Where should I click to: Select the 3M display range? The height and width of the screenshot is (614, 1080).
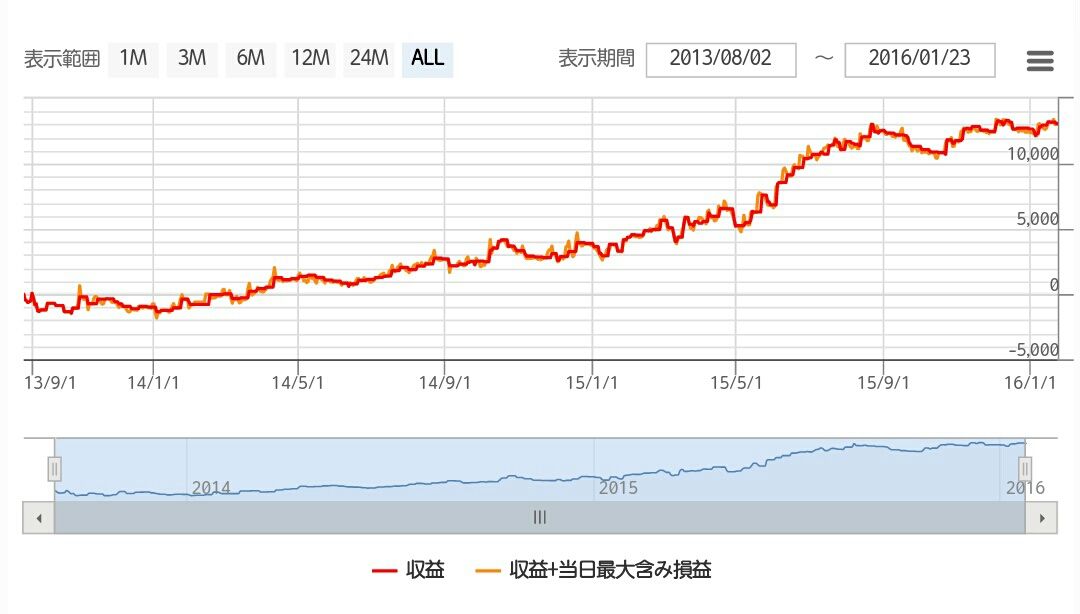192,58
